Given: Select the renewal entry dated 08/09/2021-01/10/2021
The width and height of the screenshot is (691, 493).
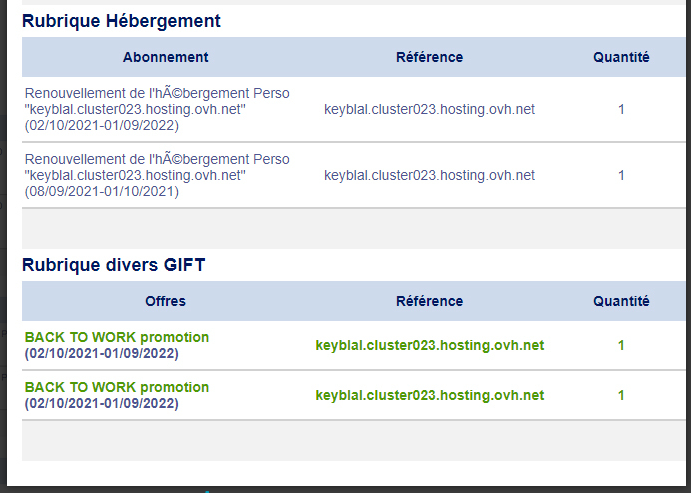Looking at the screenshot, I should point(157,175).
